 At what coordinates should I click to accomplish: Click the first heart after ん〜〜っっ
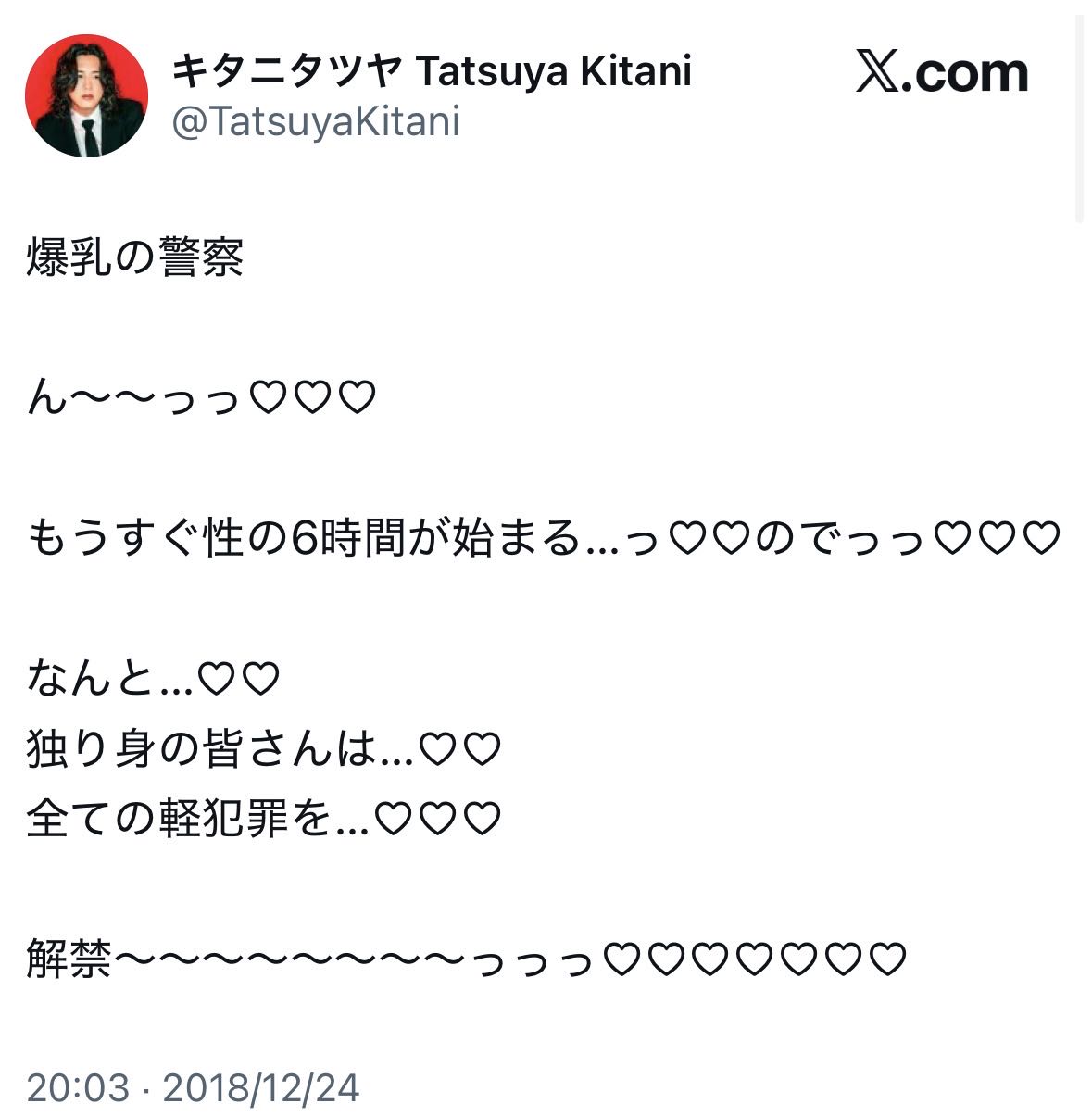click(268, 398)
